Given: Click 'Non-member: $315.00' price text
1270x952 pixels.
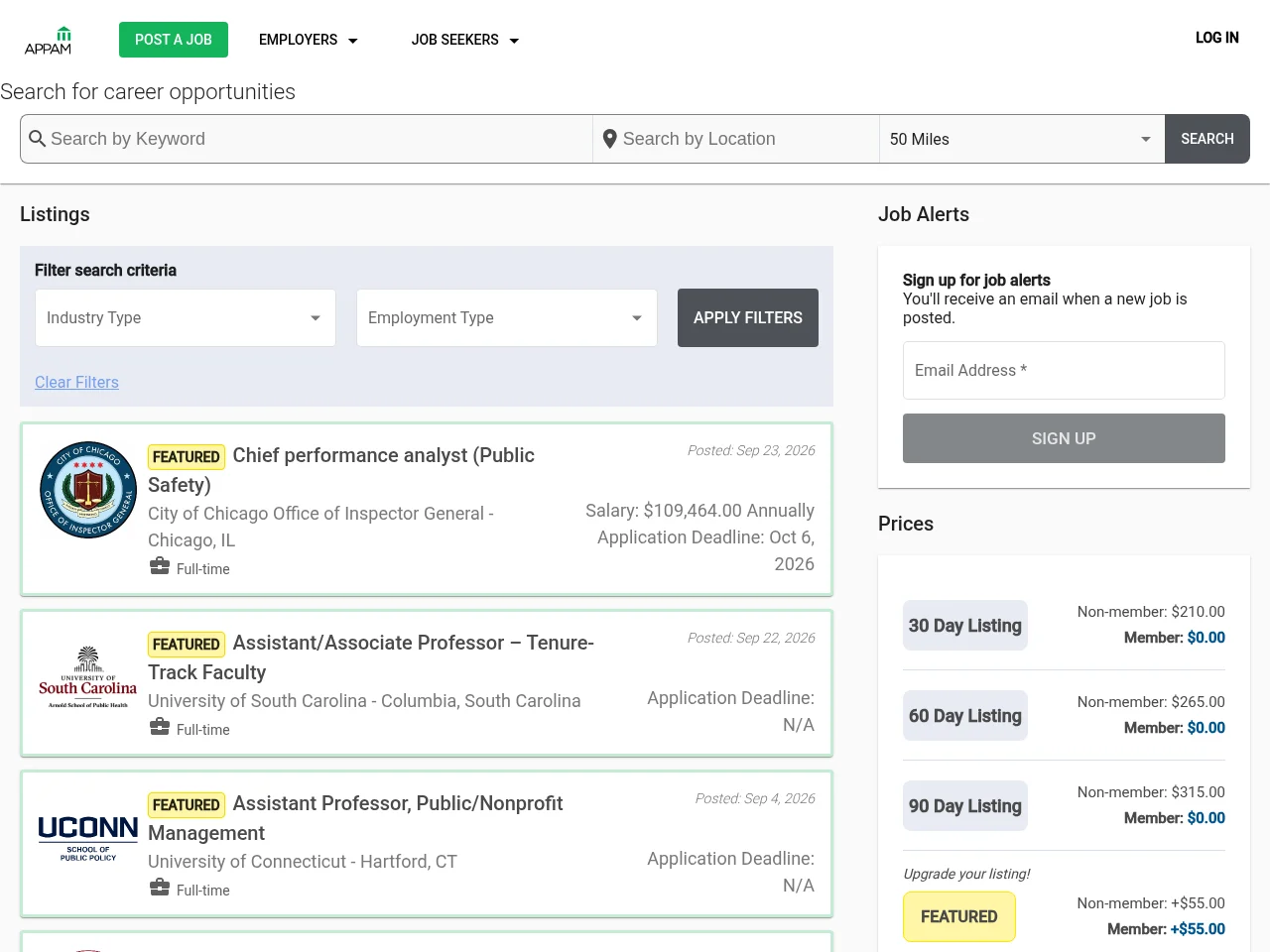Looking at the screenshot, I should (1151, 792).
